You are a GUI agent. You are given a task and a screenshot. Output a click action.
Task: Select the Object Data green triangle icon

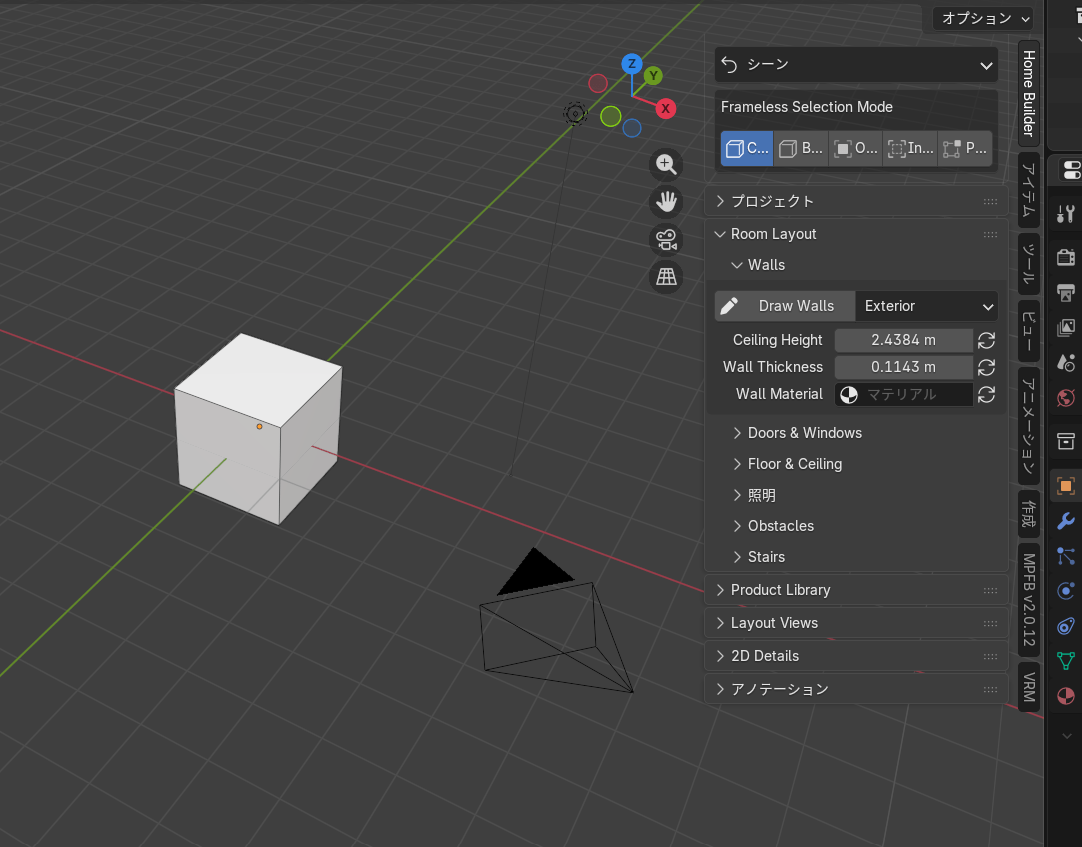(1065, 661)
